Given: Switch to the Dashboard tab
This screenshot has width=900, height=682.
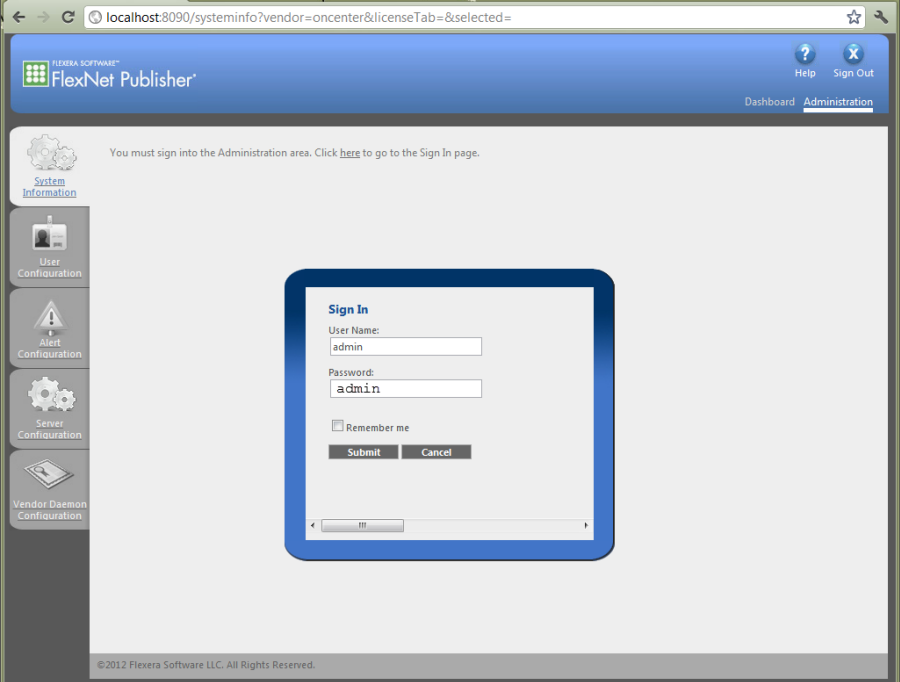Looking at the screenshot, I should tap(769, 102).
